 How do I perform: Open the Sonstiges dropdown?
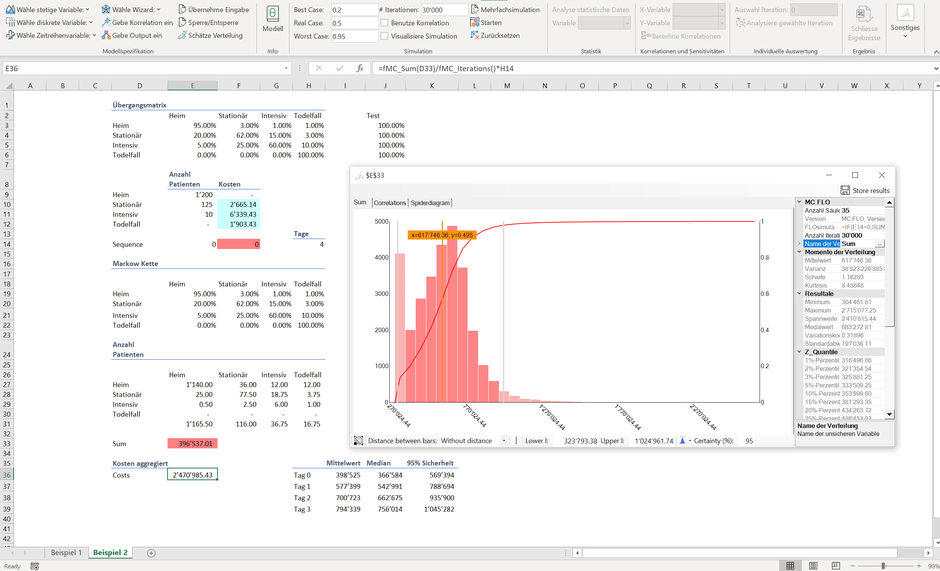905,21
